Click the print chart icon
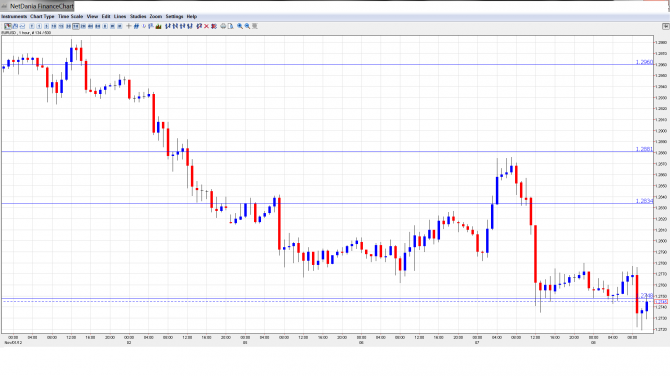Image resolution: width=670 pixels, height=376 pixels. point(223,26)
